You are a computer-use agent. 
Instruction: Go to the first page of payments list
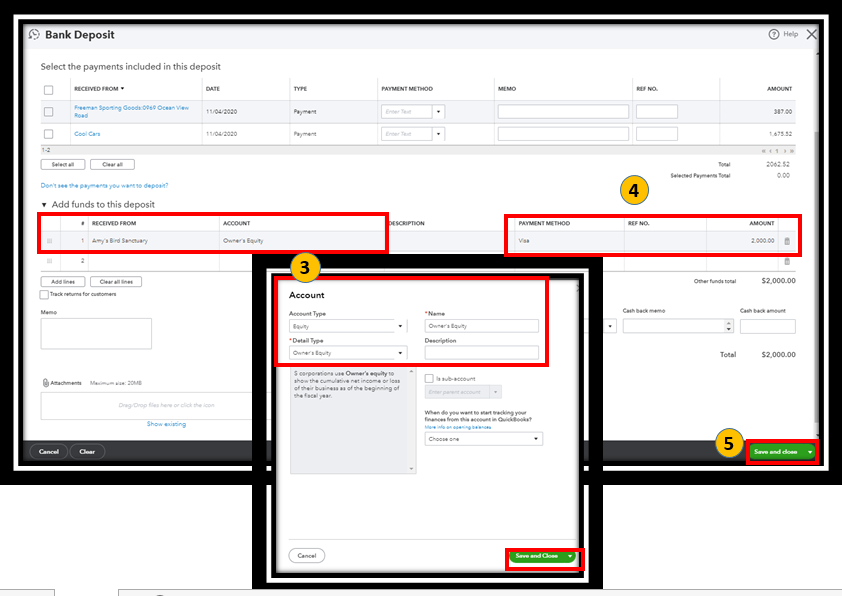point(763,151)
